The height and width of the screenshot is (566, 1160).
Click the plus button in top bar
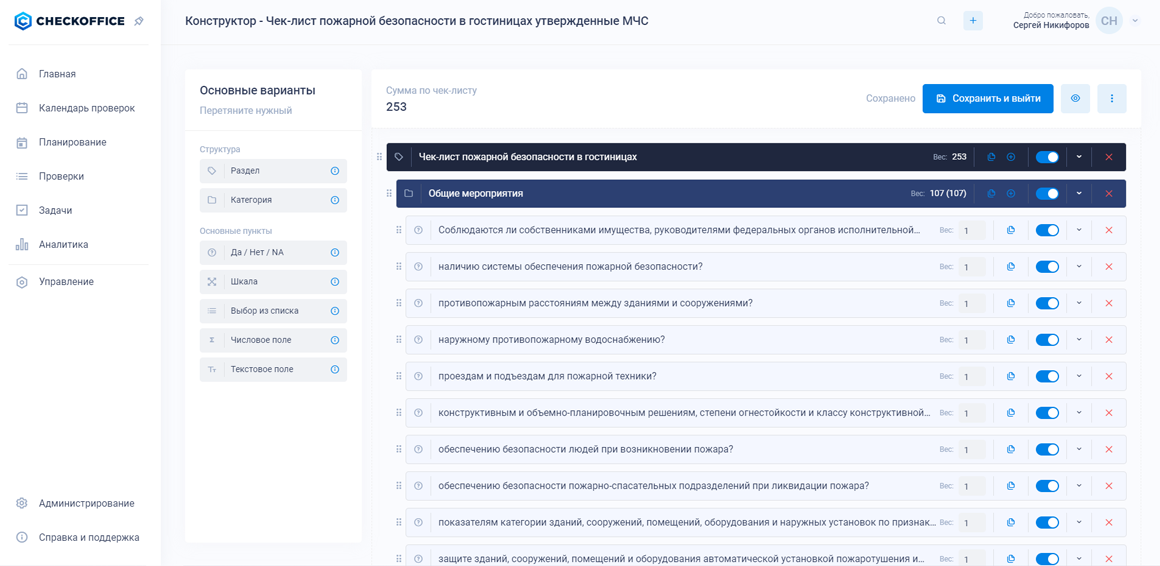tap(973, 21)
